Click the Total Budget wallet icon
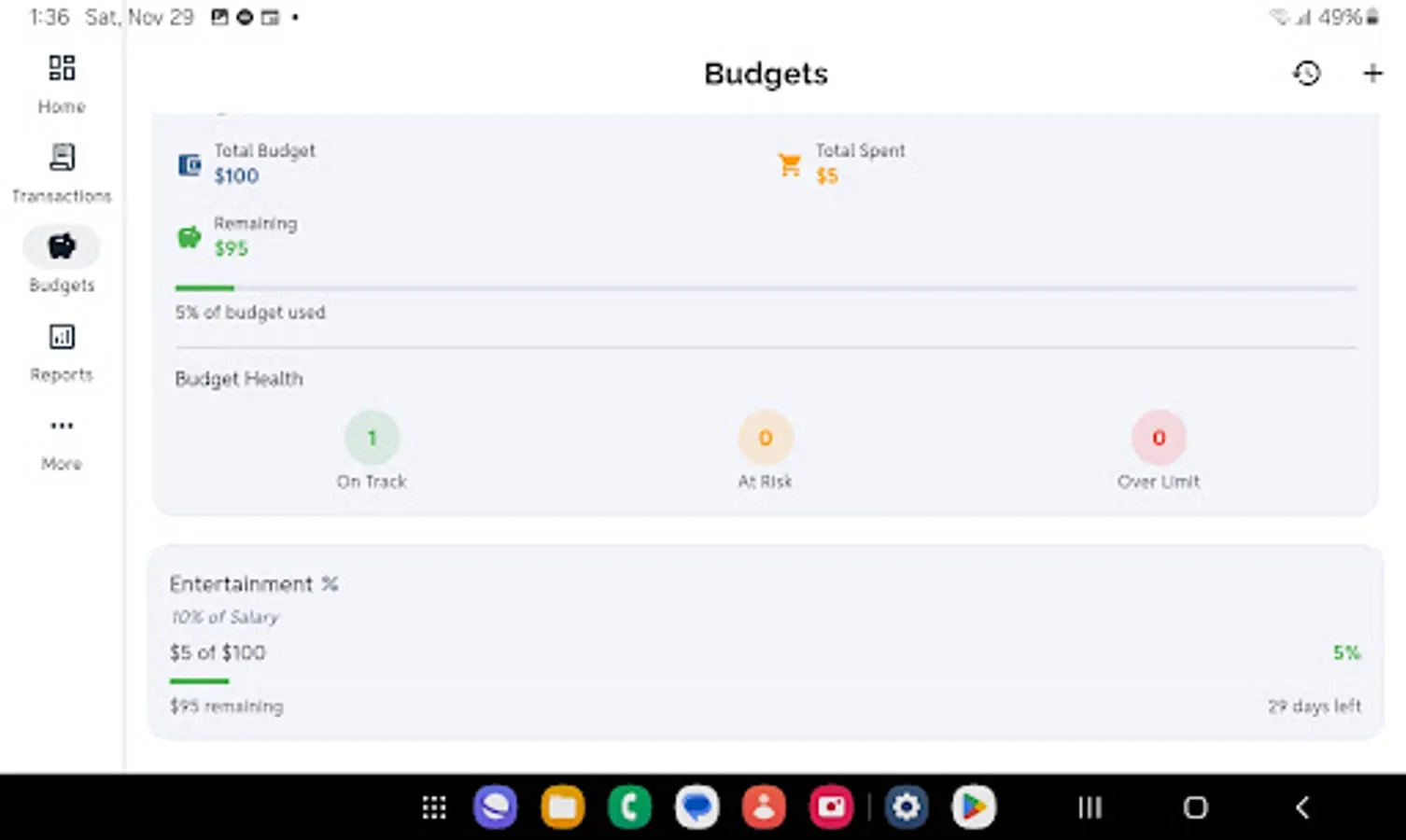1406x840 pixels. [188, 163]
